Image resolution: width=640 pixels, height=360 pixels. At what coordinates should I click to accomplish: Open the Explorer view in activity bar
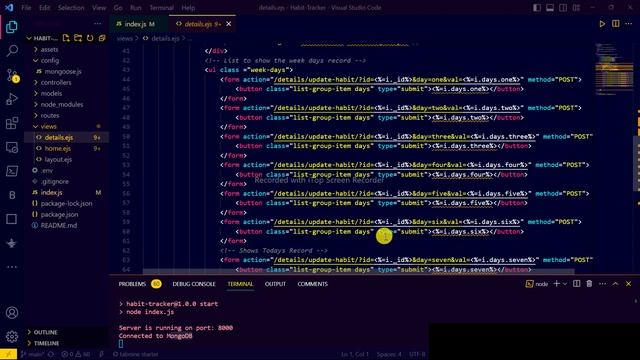pyautogui.click(x=11, y=27)
